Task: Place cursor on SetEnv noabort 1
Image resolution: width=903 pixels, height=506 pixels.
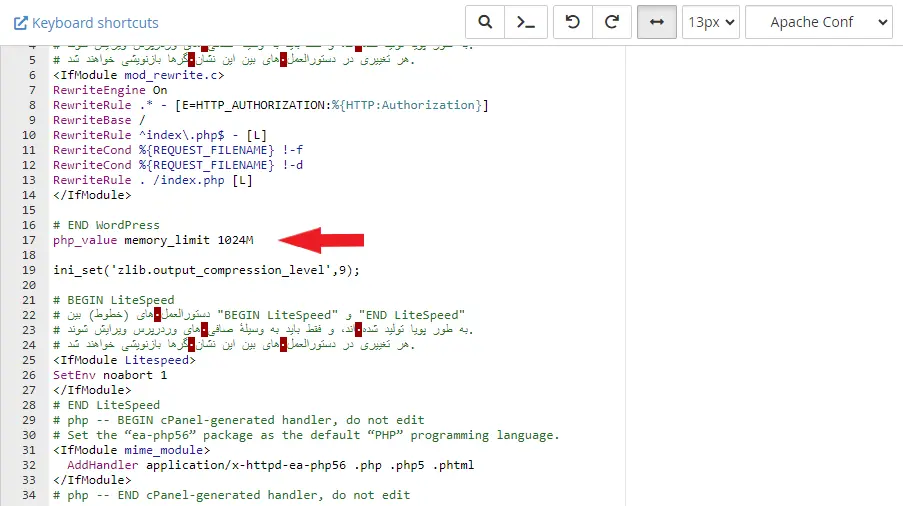Action: [x=110, y=375]
